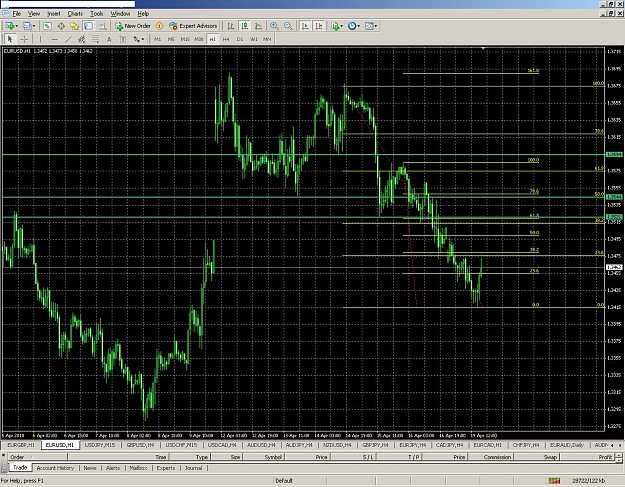Switch timeframe to W1
The height and width of the screenshot is (487, 625).
[x=254, y=39]
